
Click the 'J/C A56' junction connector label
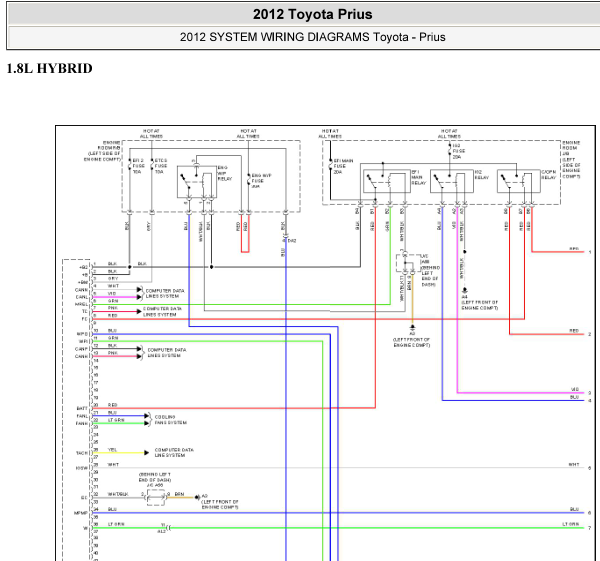pos(155,485)
